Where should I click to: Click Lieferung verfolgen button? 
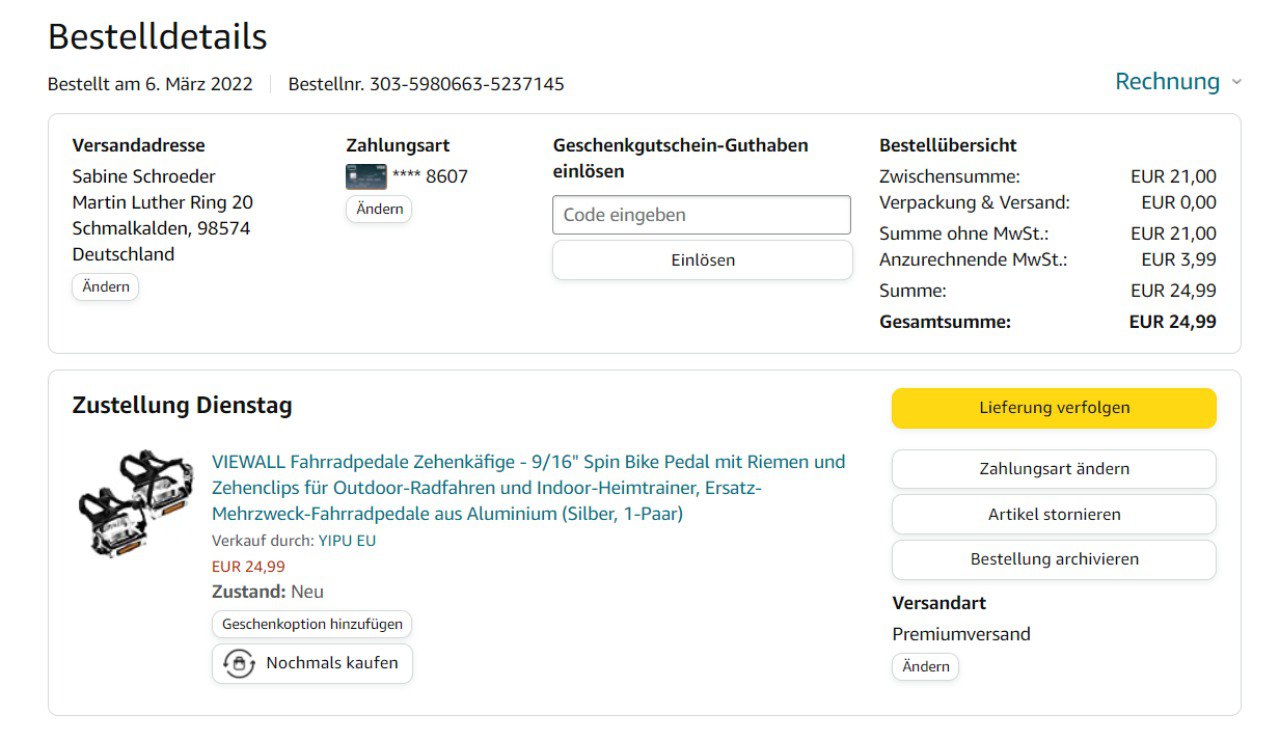pyautogui.click(x=1054, y=408)
